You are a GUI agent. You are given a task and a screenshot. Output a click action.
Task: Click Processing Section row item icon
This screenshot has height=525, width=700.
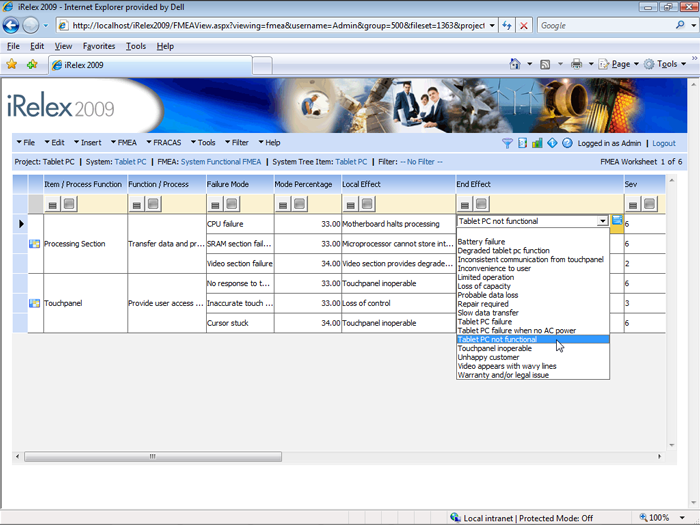(34, 244)
